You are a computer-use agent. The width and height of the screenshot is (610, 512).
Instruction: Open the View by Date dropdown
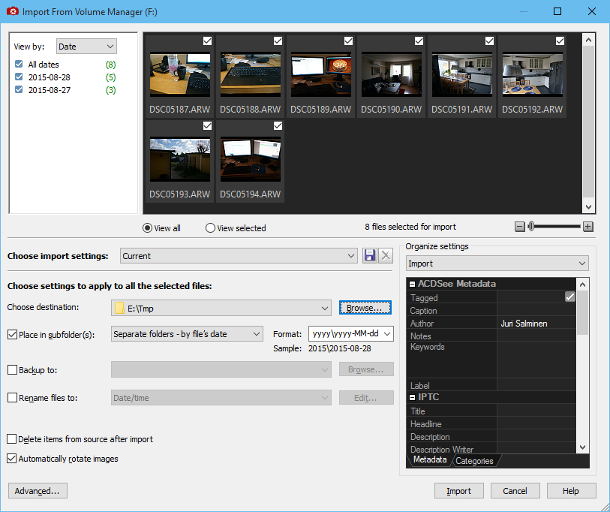(x=86, y=47)
